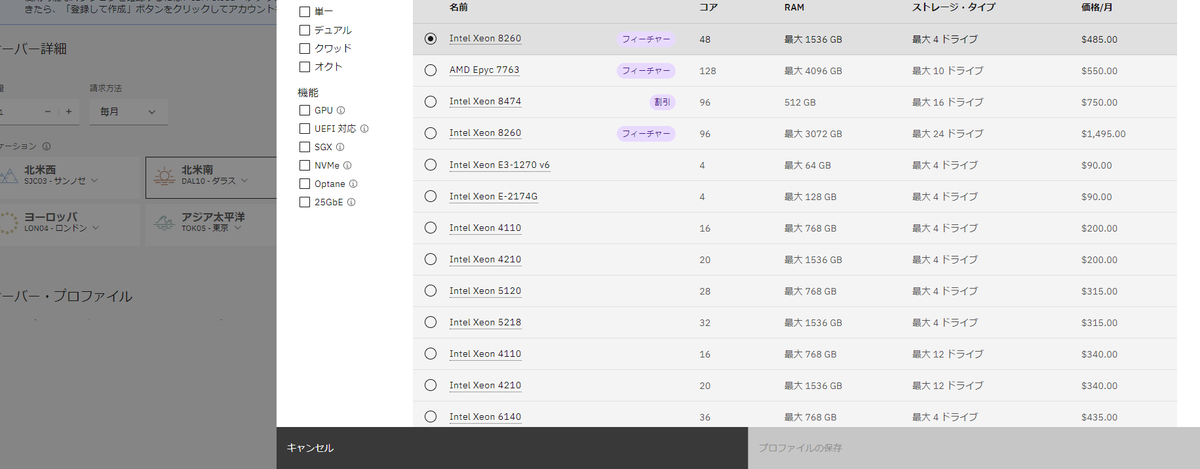The image size is (1200, 469).
Task: Enable the SGX feature checkbox
Action: [305, 147]
